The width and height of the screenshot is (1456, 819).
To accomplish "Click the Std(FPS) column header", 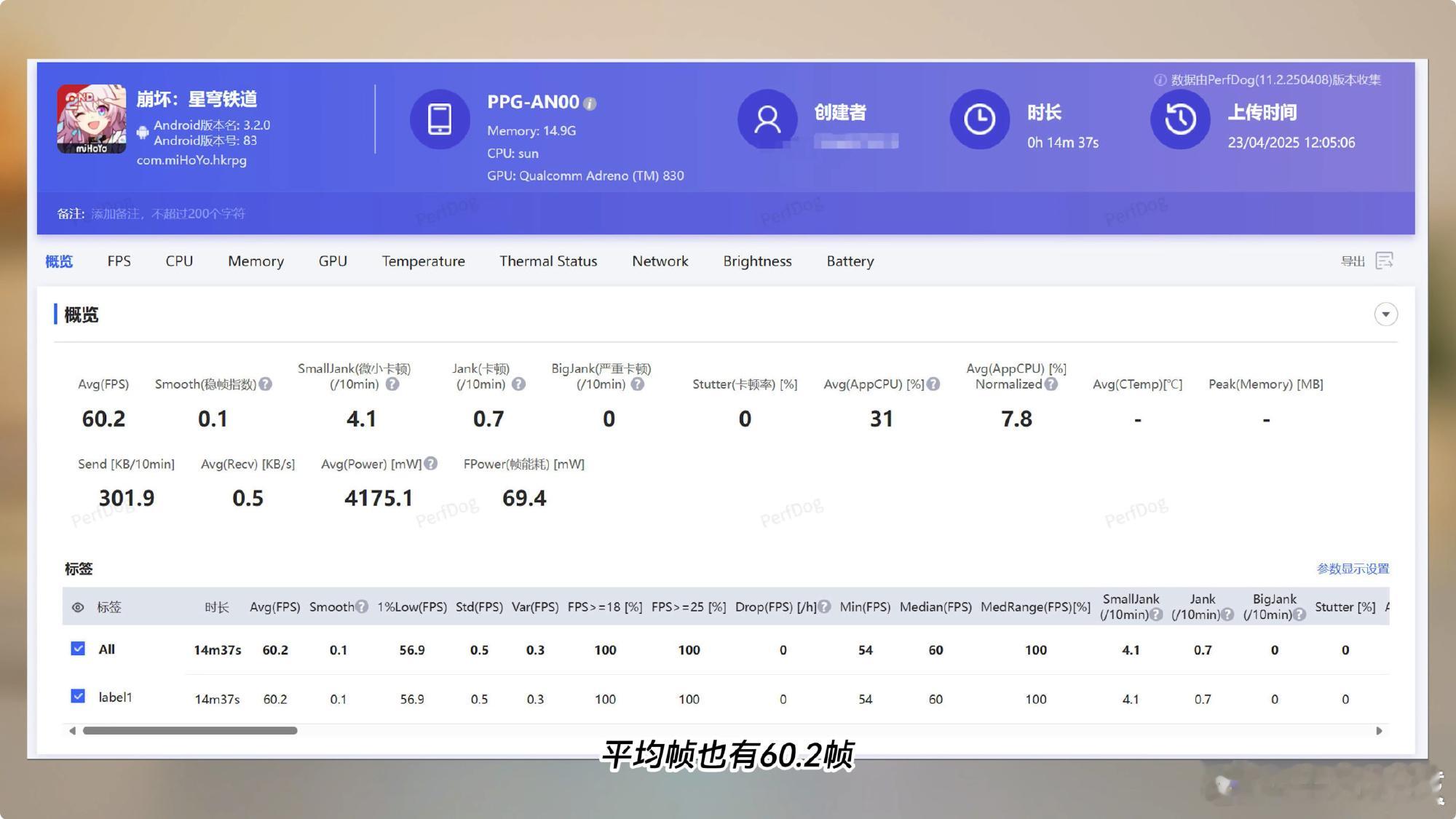I will [x=479, y=607].
